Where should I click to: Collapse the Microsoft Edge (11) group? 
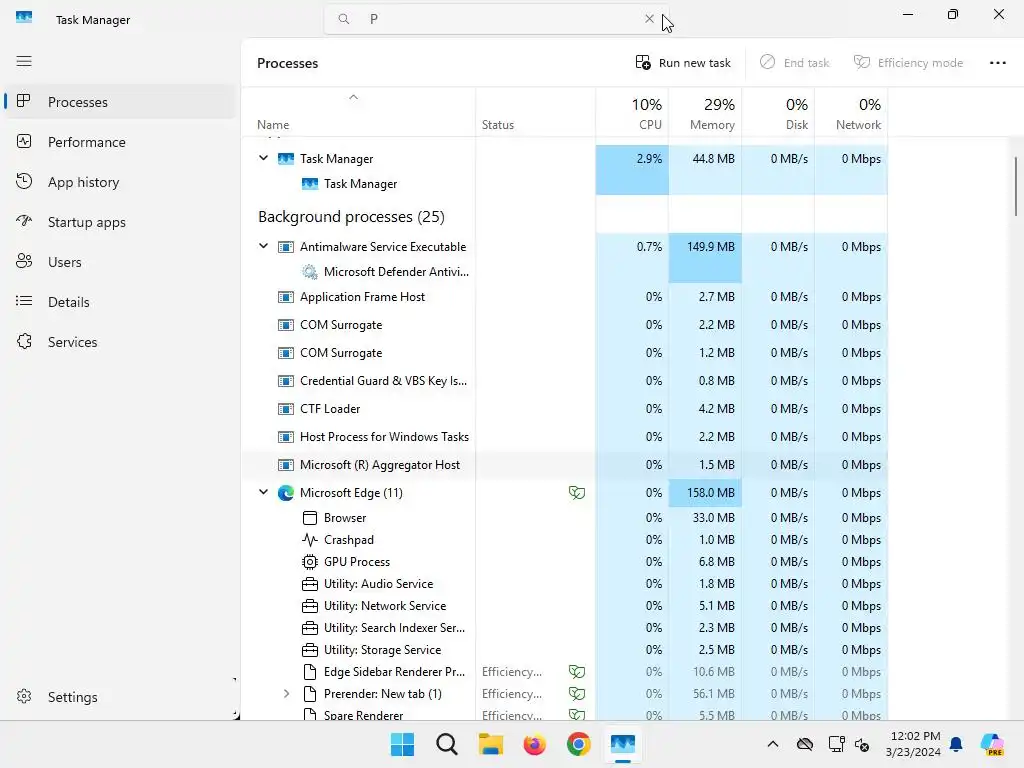pyautogui.click(x=263, y=492)
